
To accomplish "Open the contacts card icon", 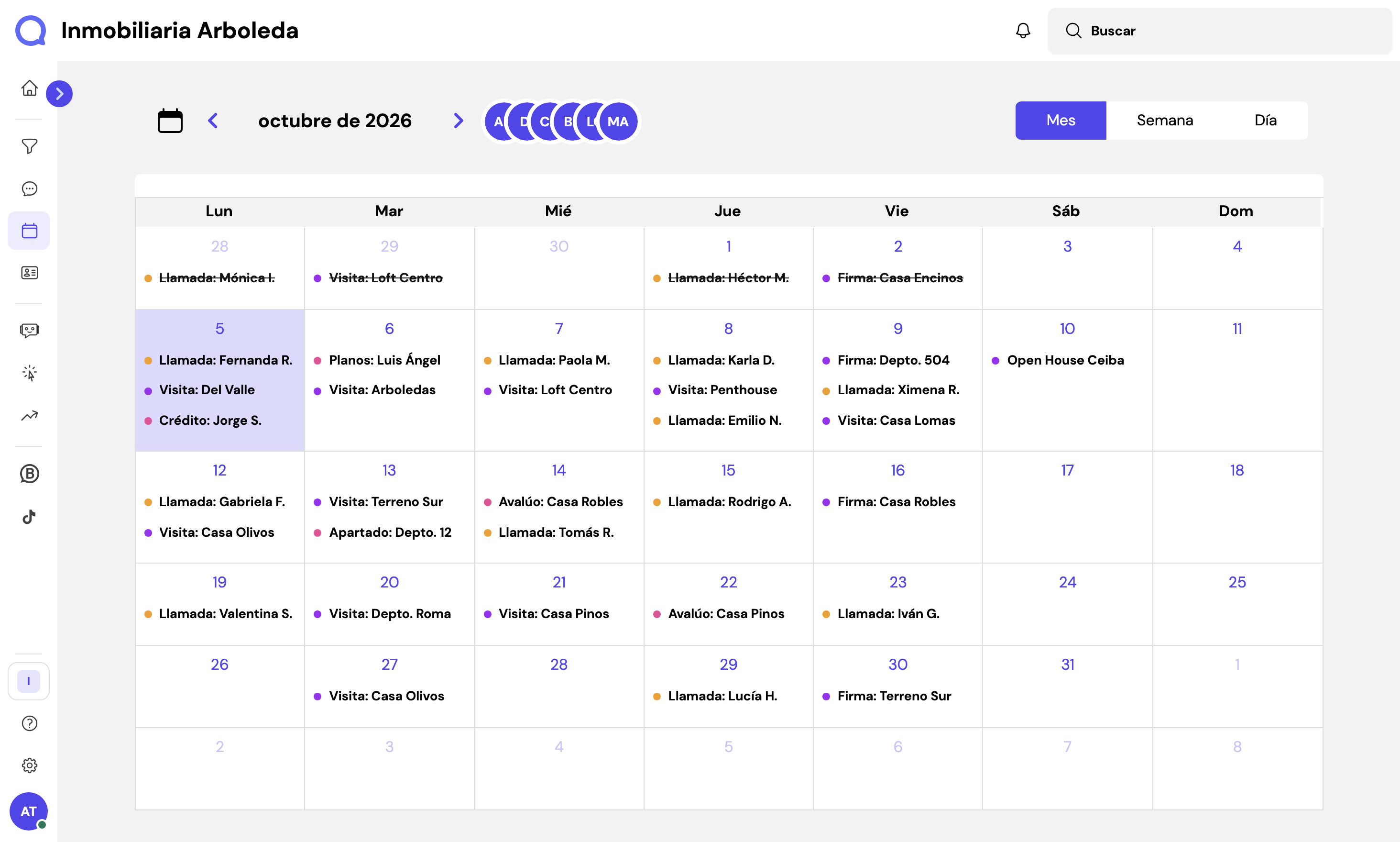I will (x=30, y=273).
